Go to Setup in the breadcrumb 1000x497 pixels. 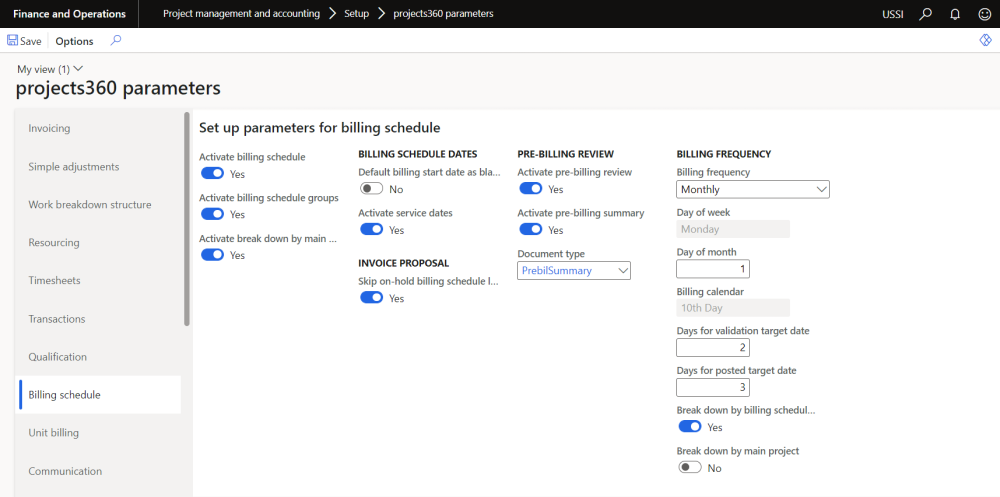tap(357, 14)
